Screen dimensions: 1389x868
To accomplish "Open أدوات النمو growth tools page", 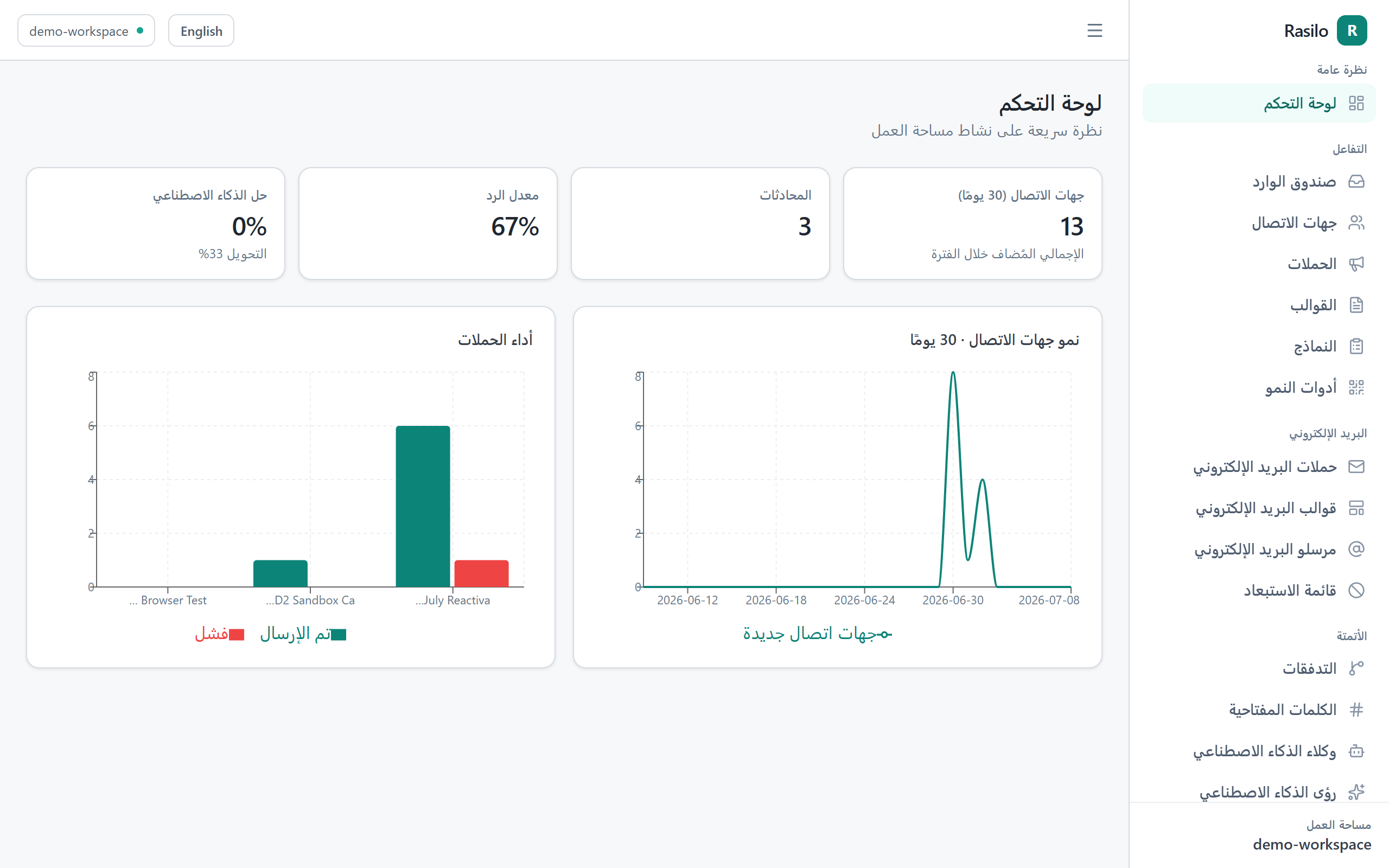I will coord(1259,387).
